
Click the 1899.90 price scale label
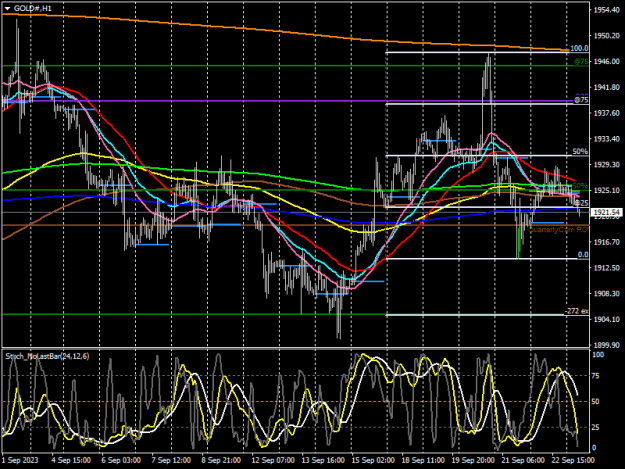(606, 345)
